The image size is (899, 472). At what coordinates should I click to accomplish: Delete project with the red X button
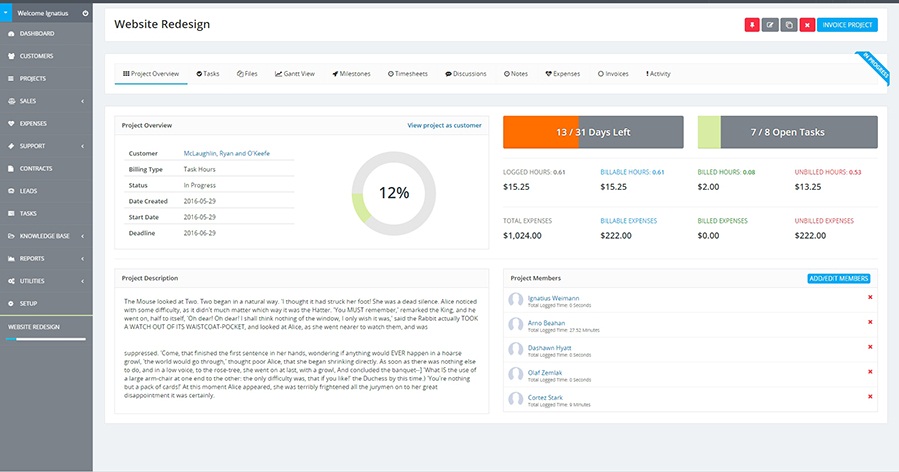[x=806, y=25]
